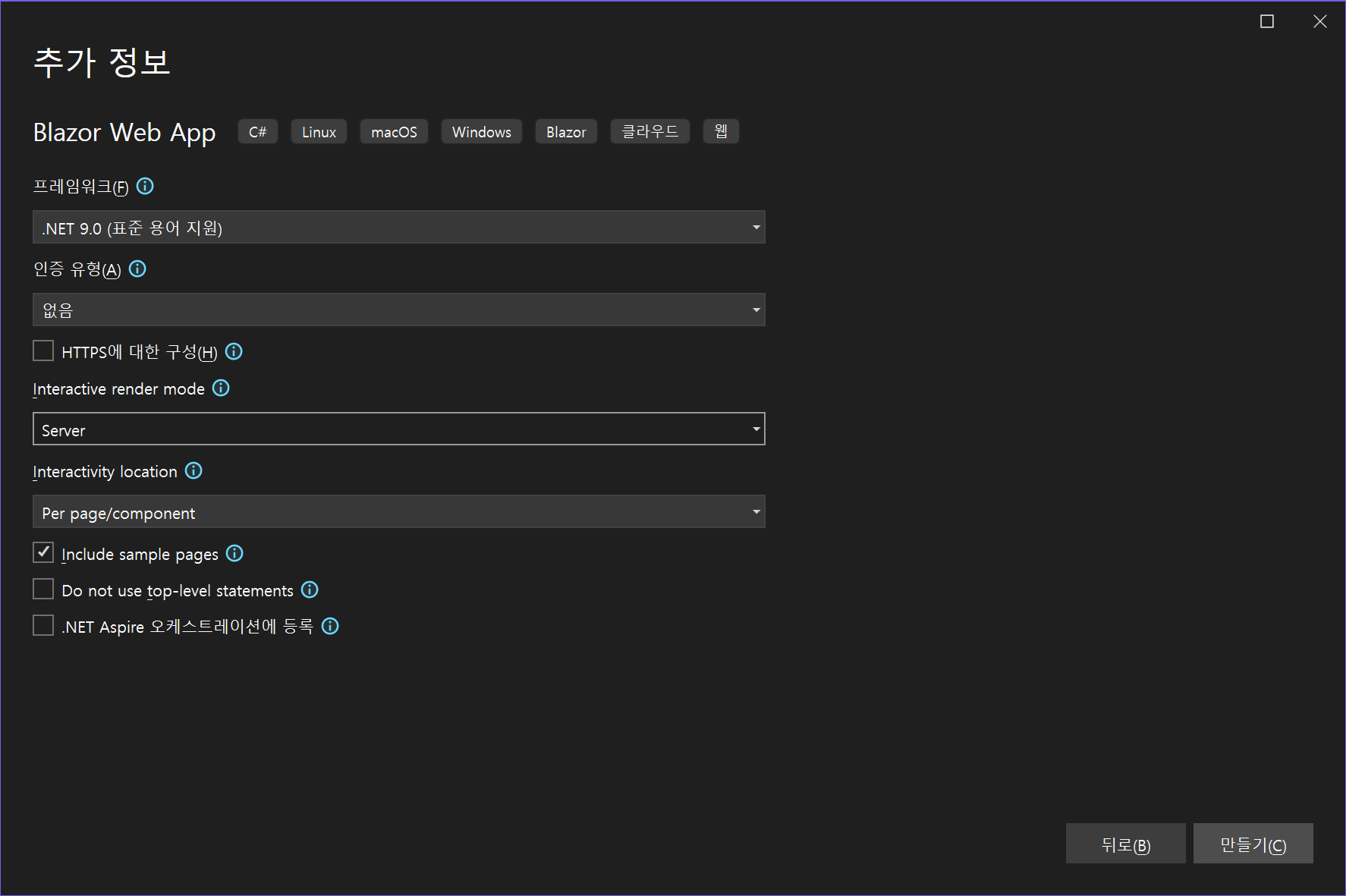Open the 인증 유형 dropdown showing 없음
Viewport: 1346px width, 896px height.
399,310
